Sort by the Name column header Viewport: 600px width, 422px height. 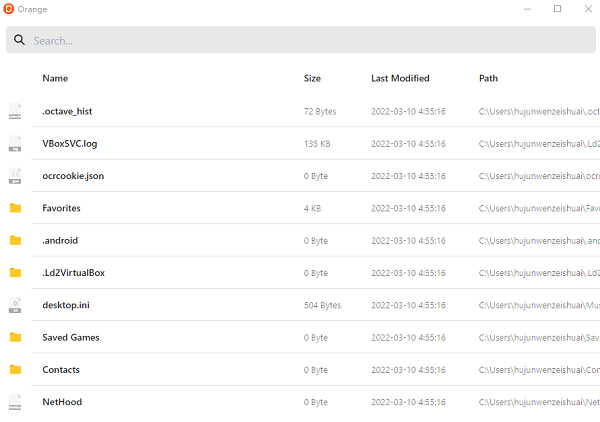click(x=55, y=78)
